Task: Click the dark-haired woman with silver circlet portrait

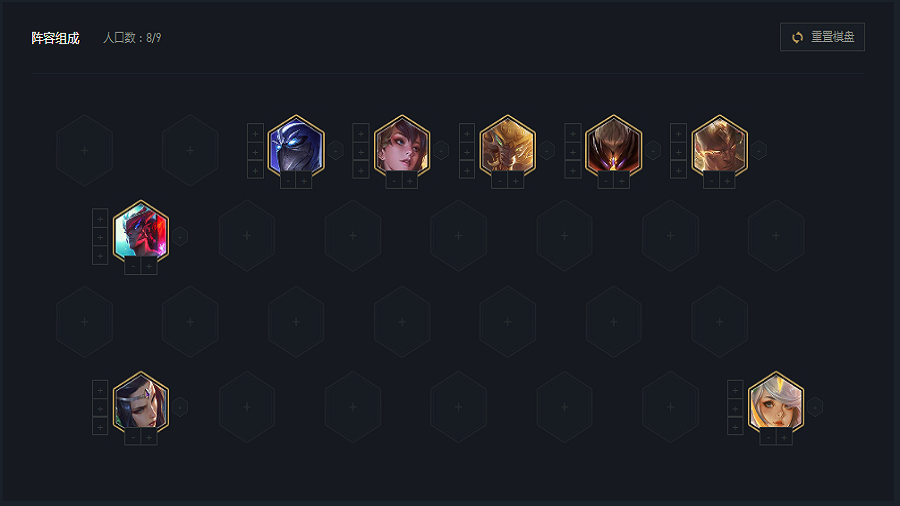Action: [x=141, y=402]
